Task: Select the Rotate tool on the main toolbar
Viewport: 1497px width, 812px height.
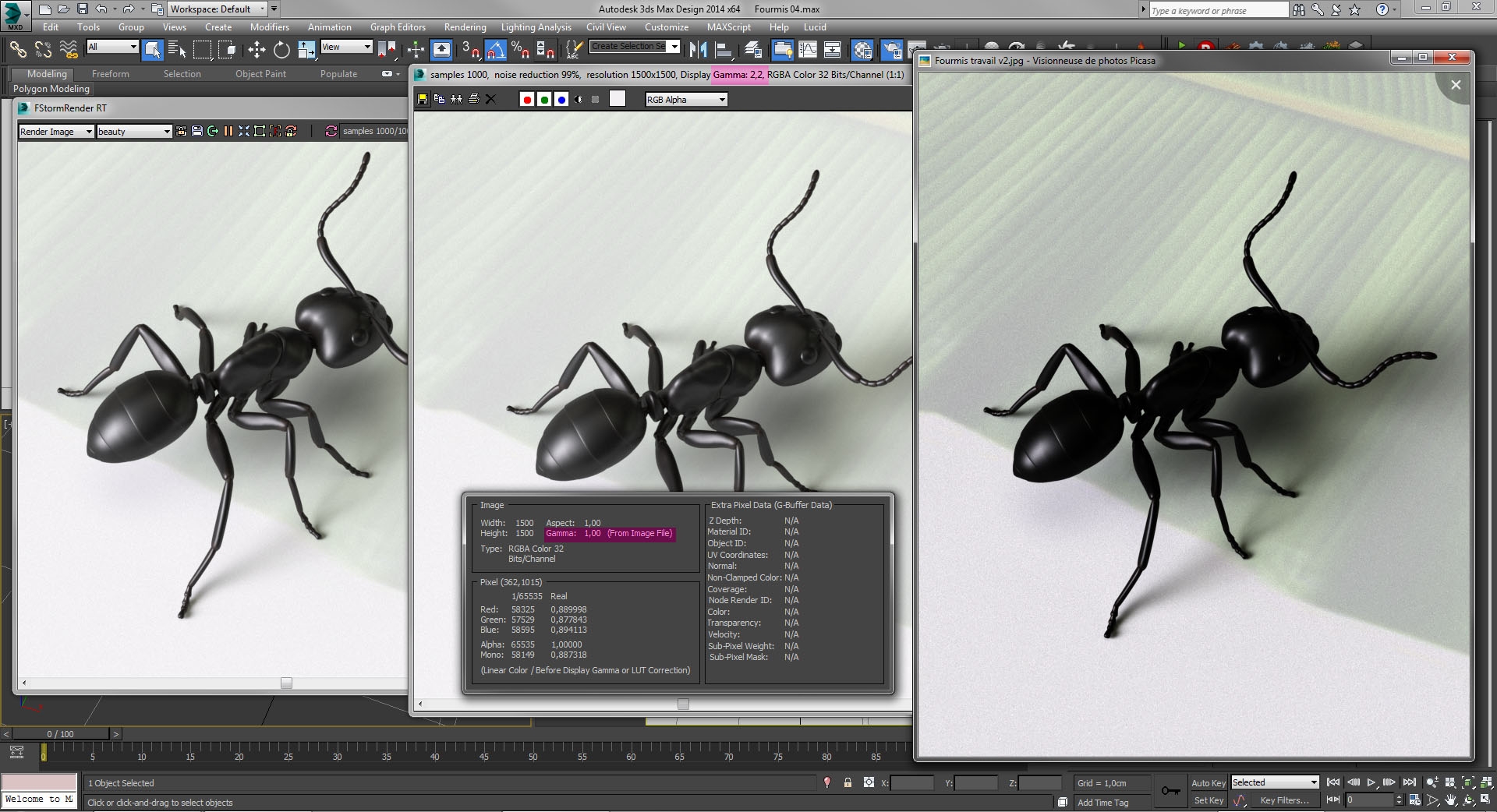Action: pyautogui.click(x=281, y=50)
